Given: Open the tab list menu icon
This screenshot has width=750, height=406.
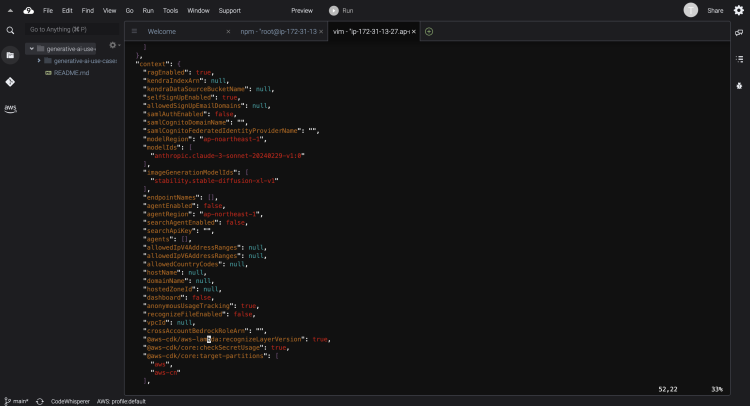Looking at the screenshot, I should click(x=134, y=31).
